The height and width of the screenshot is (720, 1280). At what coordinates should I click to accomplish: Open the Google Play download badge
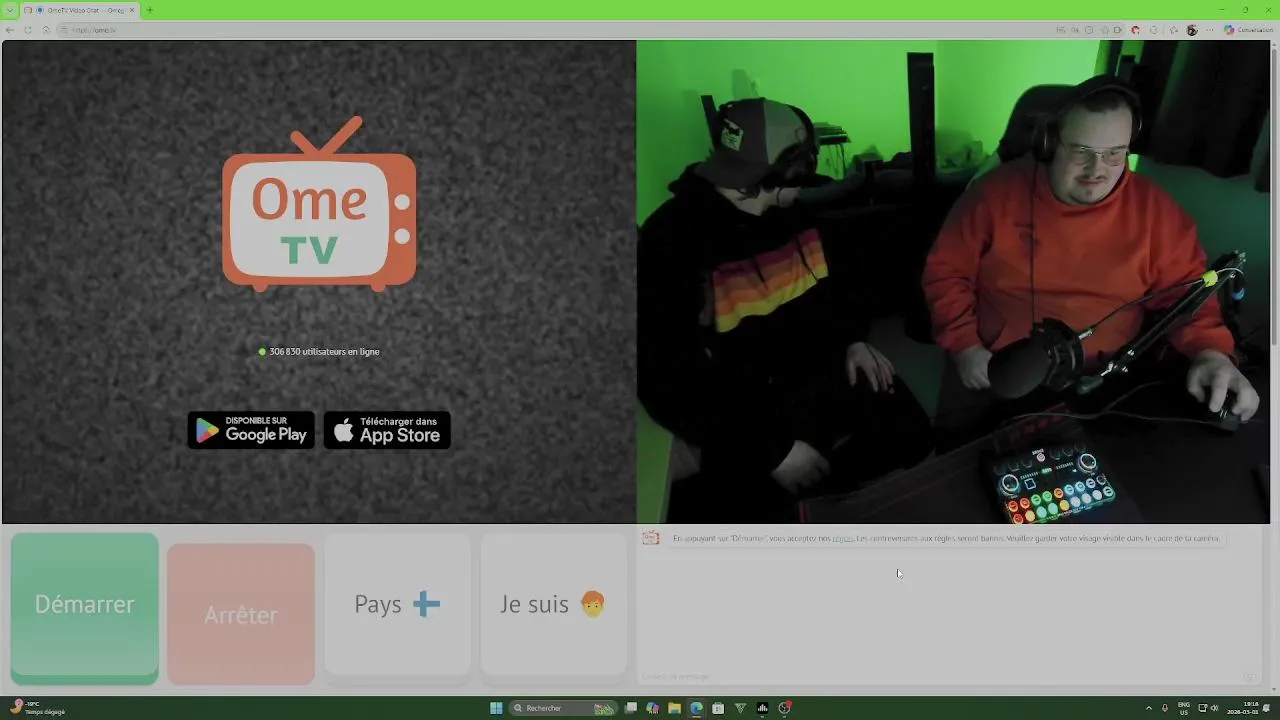click(x=251, y=430)
